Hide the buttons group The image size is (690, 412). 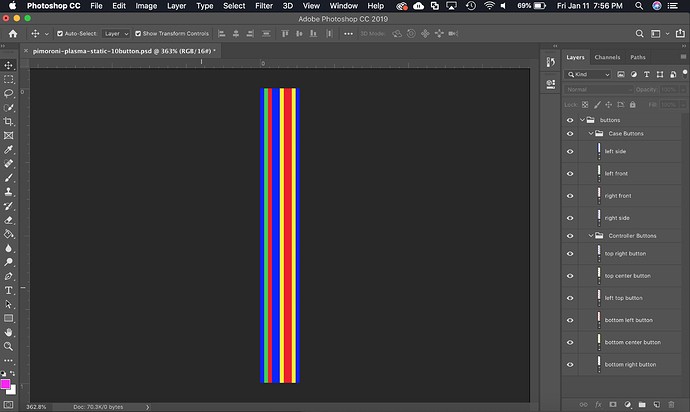point(570,120)
